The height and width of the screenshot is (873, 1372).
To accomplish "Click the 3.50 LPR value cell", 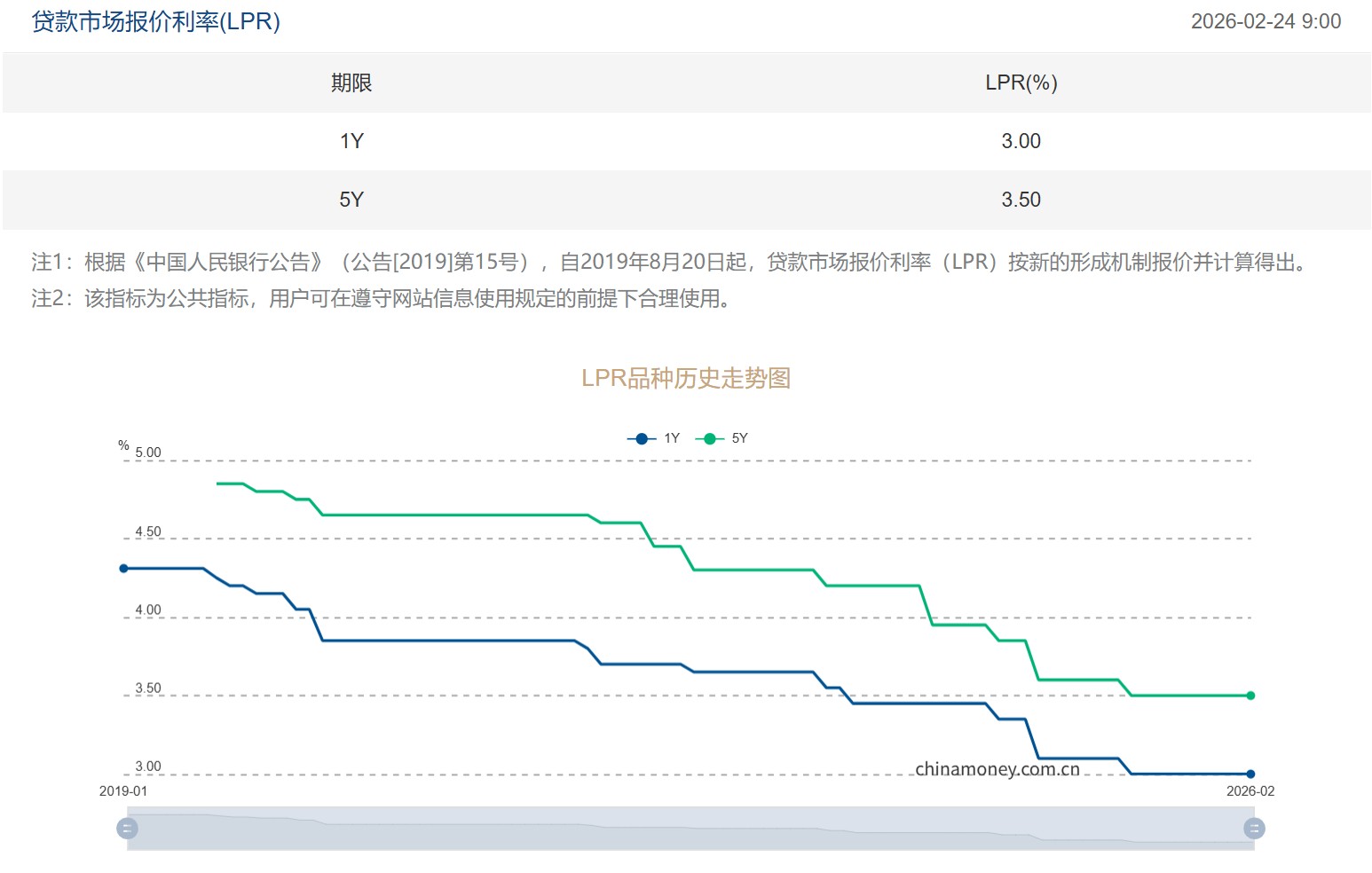I will pos(1021,200).
